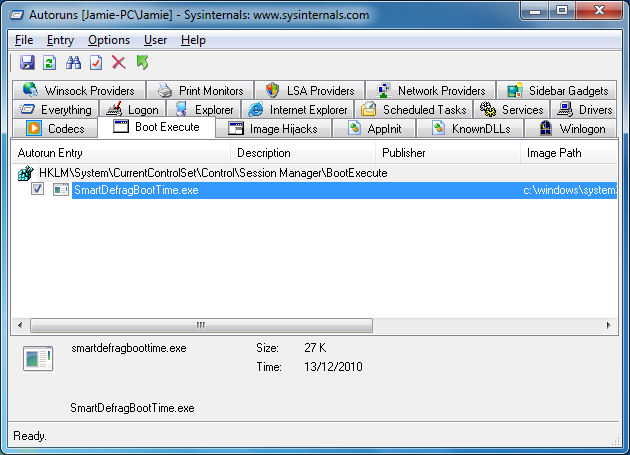Close the Autoruns window
This screenshot has width=630, height=455.
click(x=599, y=10)
